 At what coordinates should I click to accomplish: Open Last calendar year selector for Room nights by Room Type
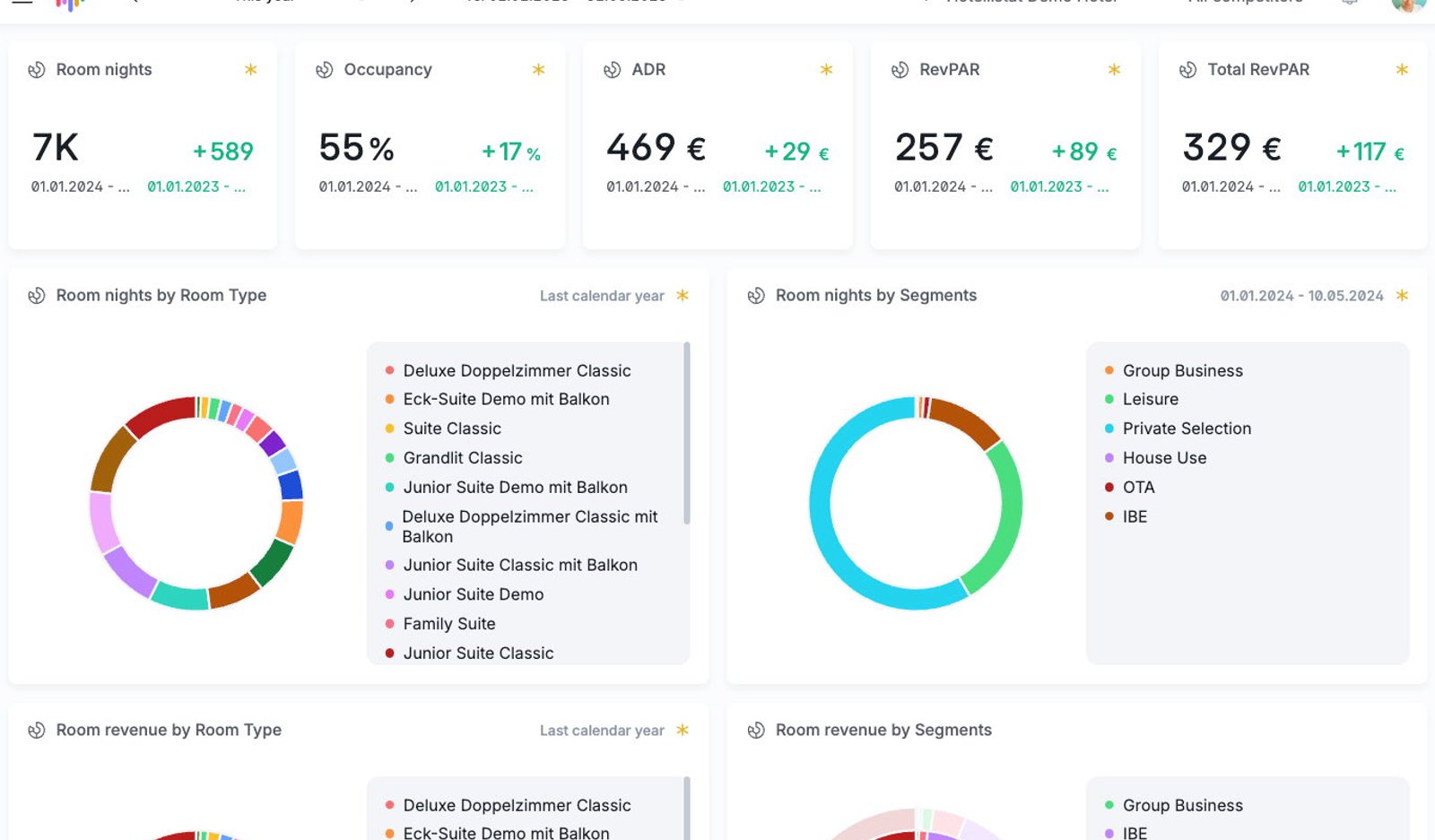pyautogui.click(x=602, y=296)
